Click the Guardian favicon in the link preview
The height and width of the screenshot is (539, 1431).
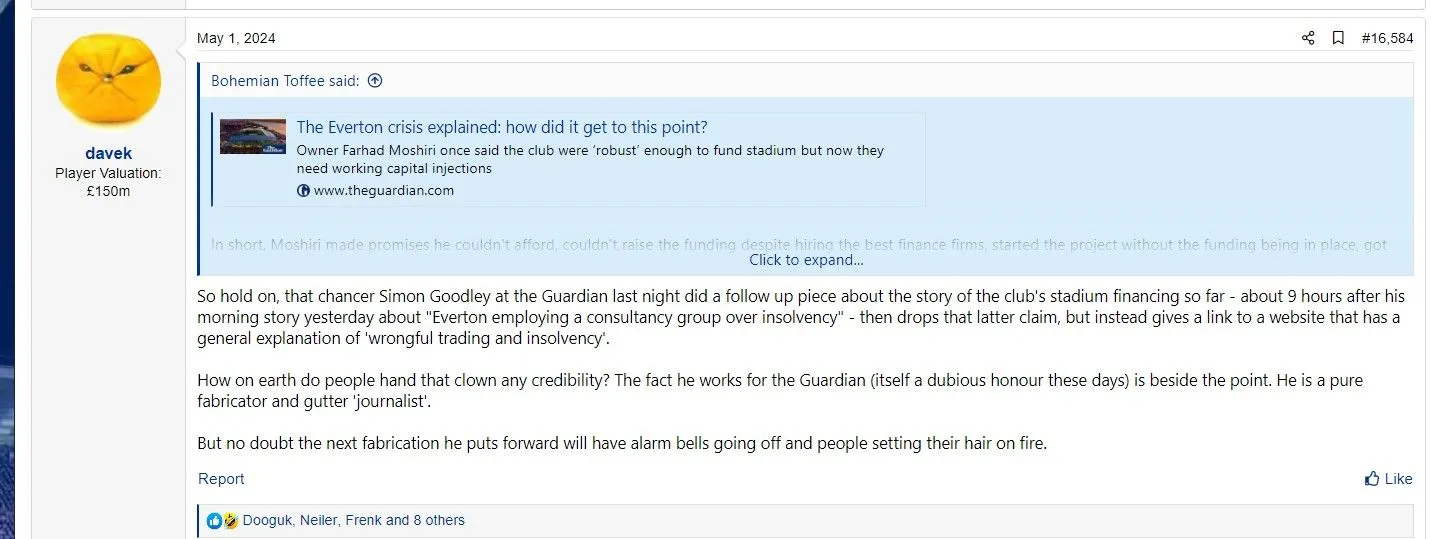(304, 191)
